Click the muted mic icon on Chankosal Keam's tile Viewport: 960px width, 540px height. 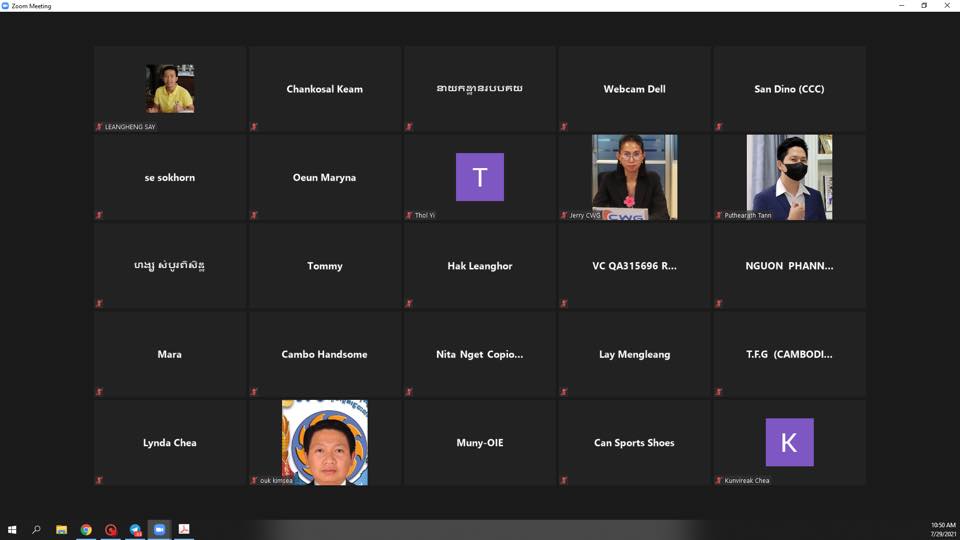(x=254, y=127)
